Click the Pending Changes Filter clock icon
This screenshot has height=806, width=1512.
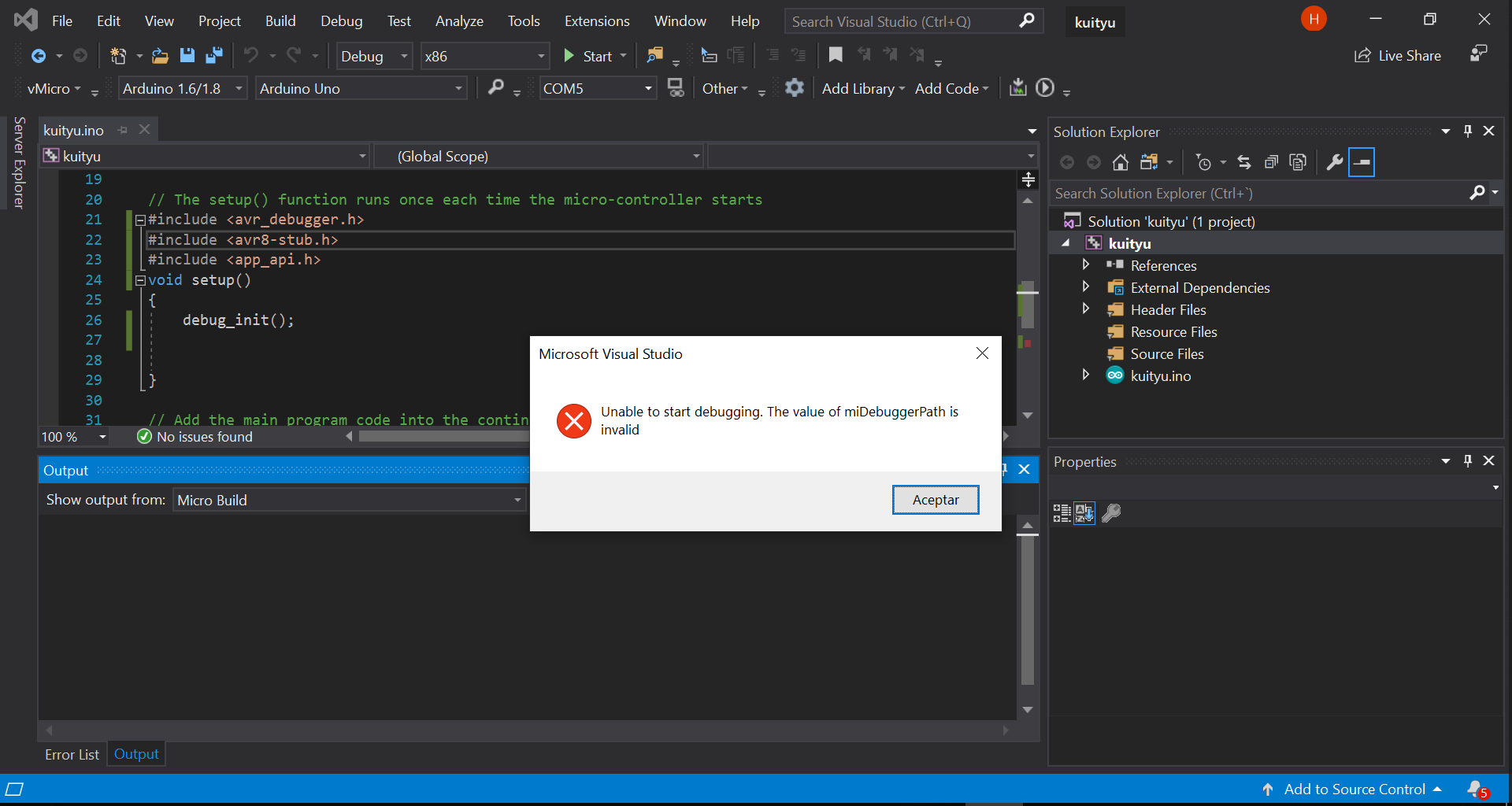click(x=1203, y=162)
